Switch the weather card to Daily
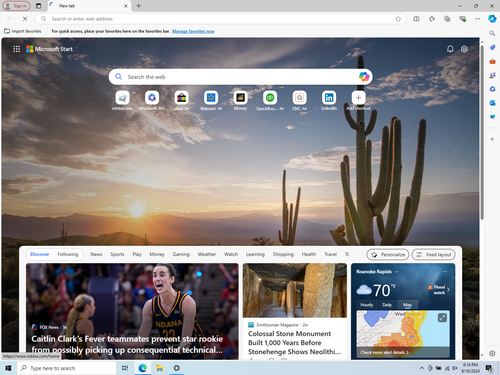The width and height of the screenshot is (500, 375). [387, 305]
